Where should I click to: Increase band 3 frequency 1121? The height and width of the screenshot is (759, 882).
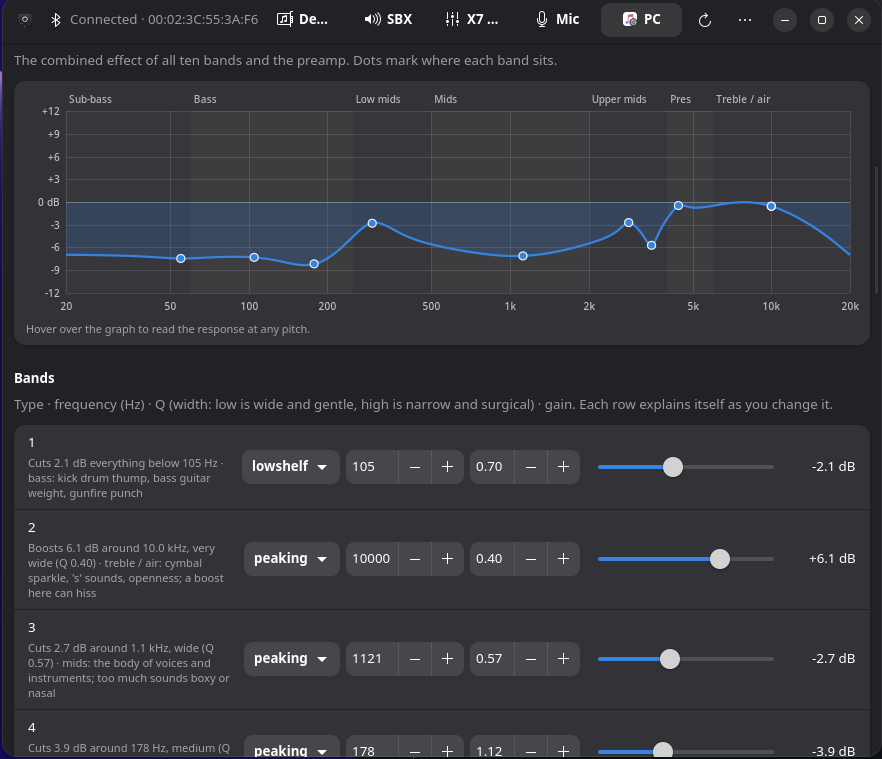pos(448,659)
